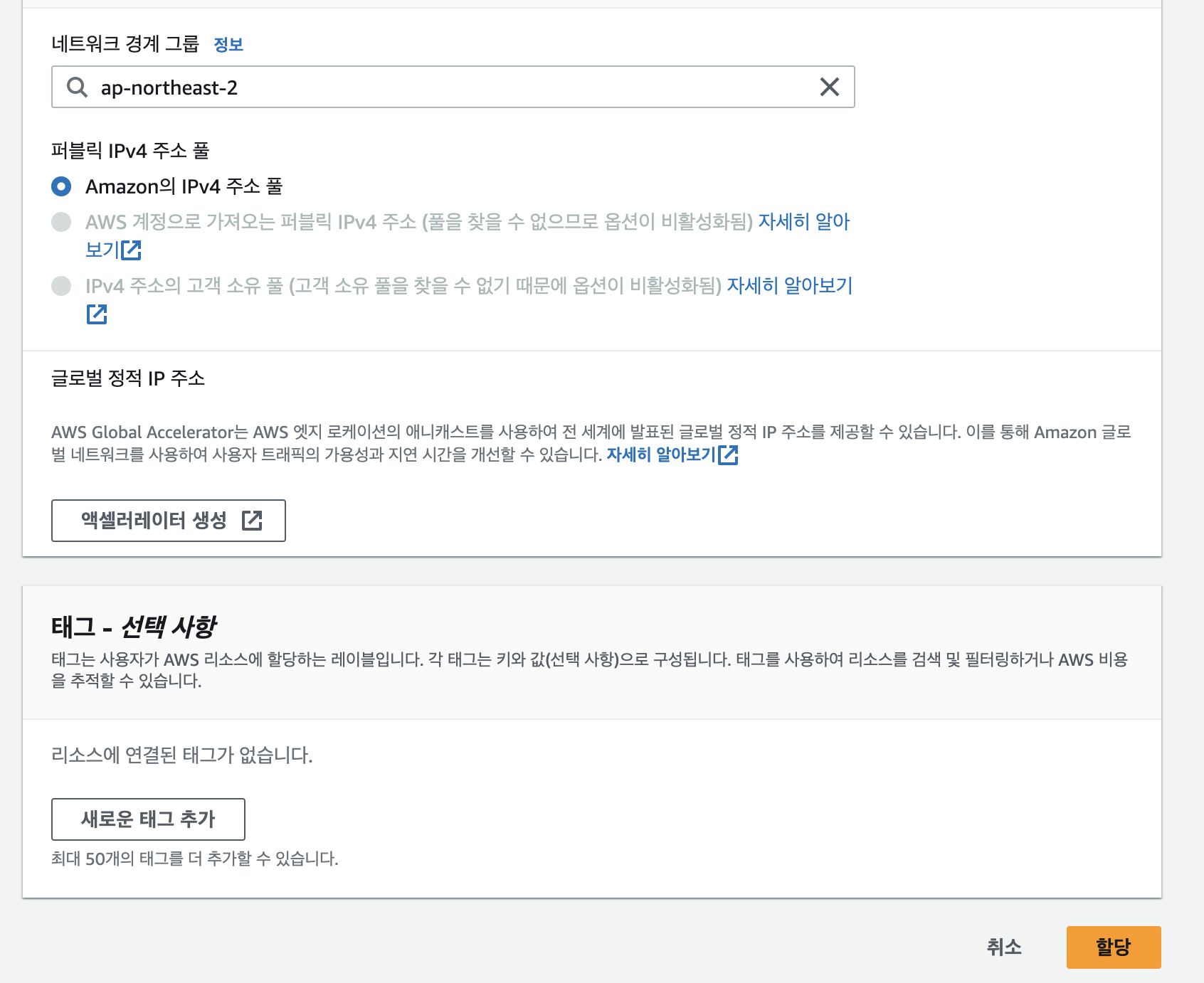Screen dimensions: 1204x983
Task: Click the 퍼블릭 IPv4 주소 풀 label
Action: coord(130,151)
